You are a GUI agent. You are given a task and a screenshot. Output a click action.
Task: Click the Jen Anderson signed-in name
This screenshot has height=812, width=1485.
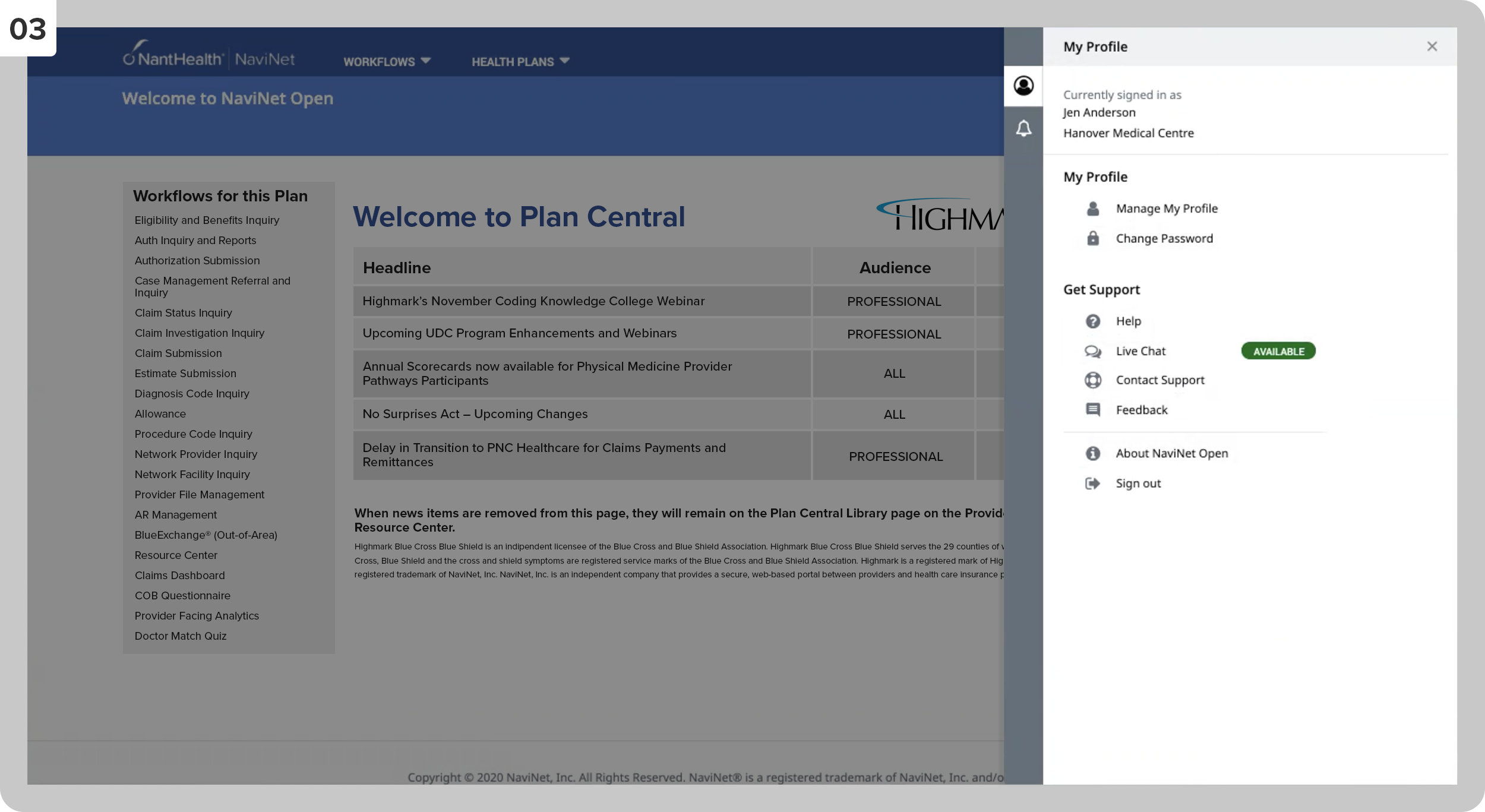click(x=1099, y=112)
